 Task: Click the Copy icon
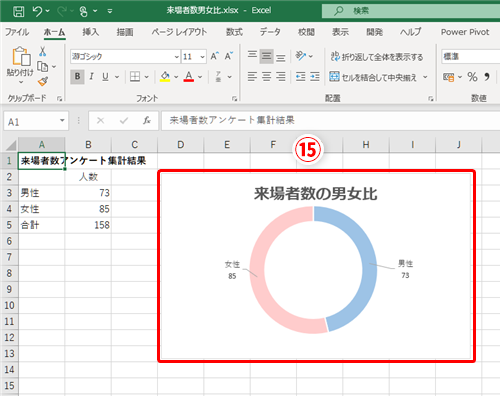(x=42, y=67)
